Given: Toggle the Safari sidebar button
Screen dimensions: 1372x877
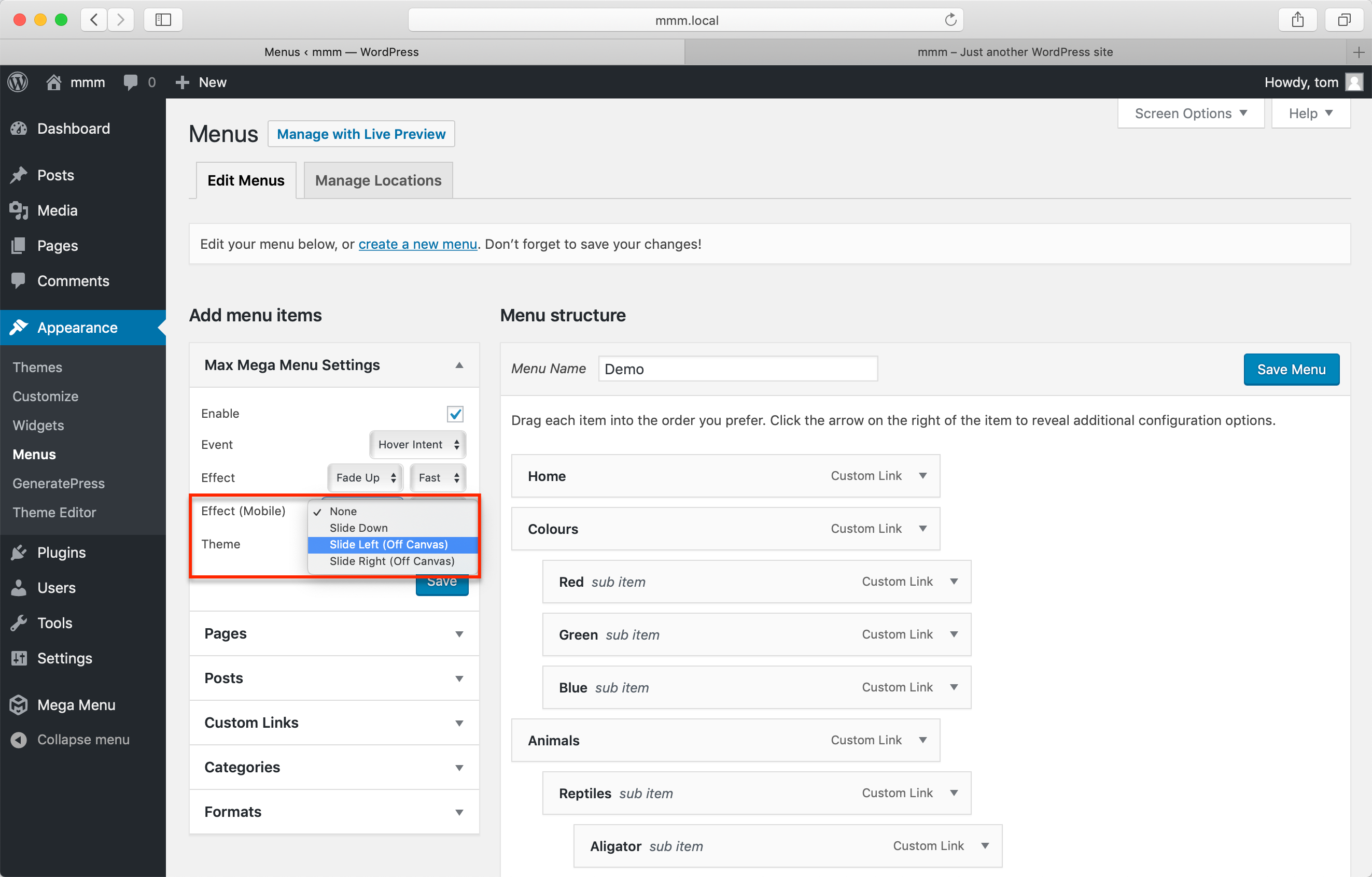Looking at the screenshot, I should tap(163, 20).
